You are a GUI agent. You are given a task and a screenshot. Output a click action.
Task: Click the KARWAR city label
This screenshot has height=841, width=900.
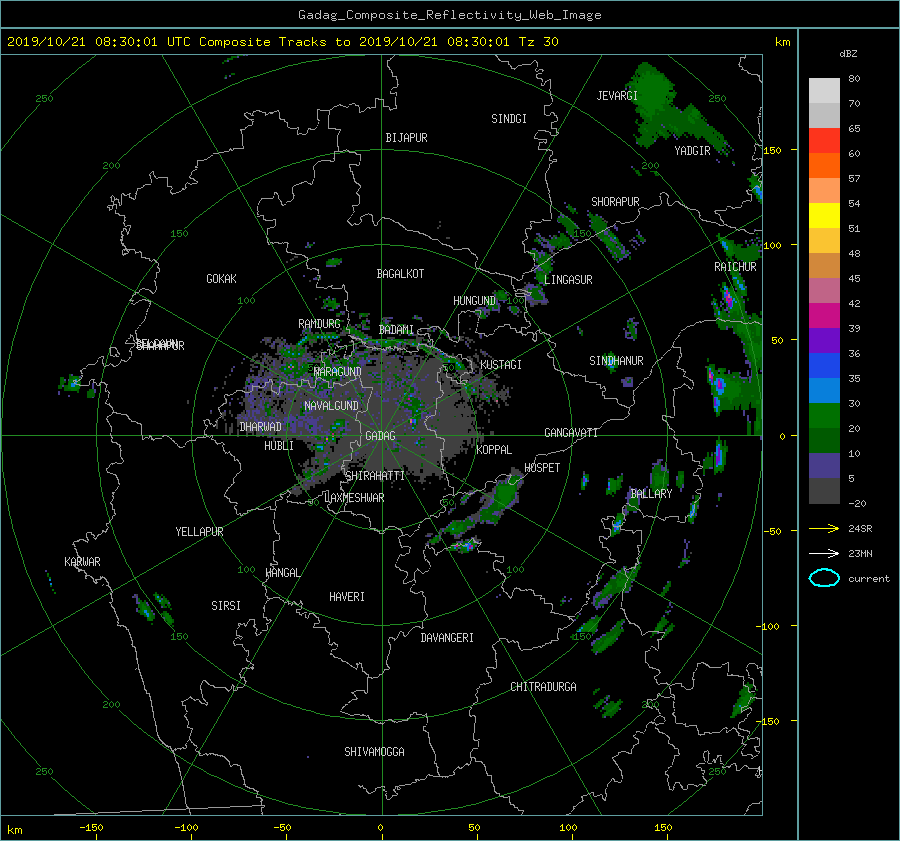pos(82,562)
